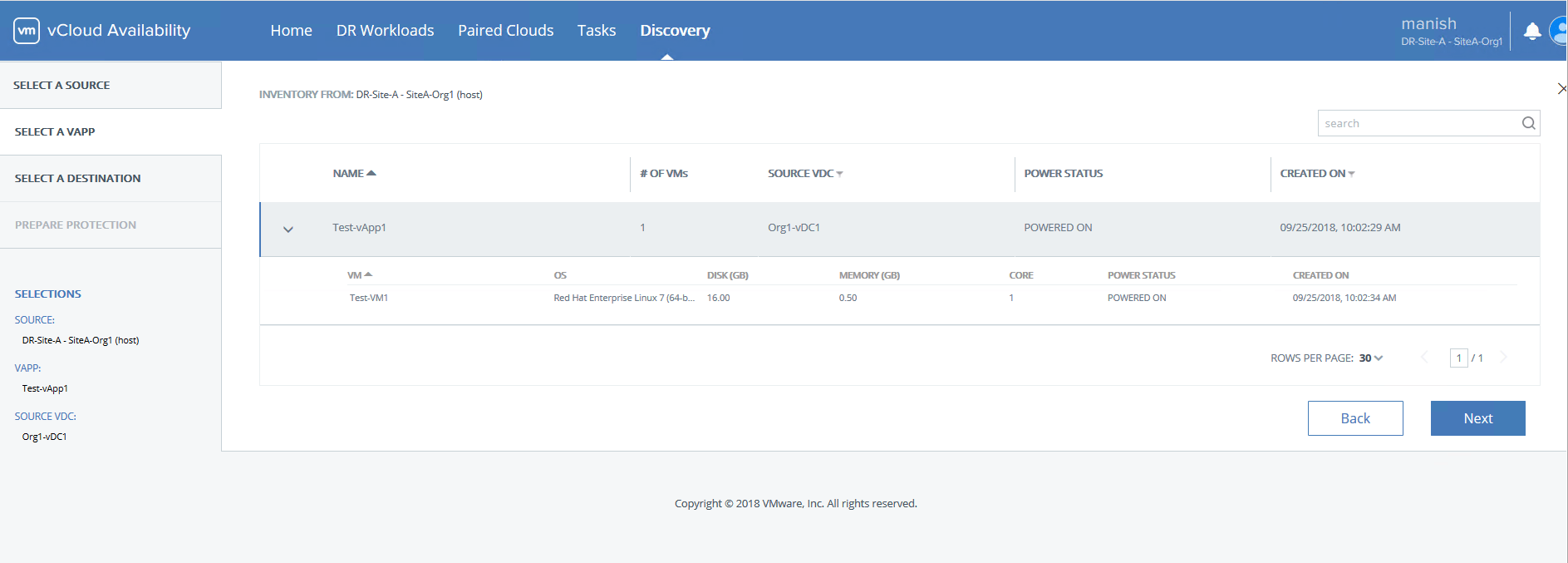This screenshot has height=563, width=1568.
Task: Click the Next button
Action: (1477, 418)
